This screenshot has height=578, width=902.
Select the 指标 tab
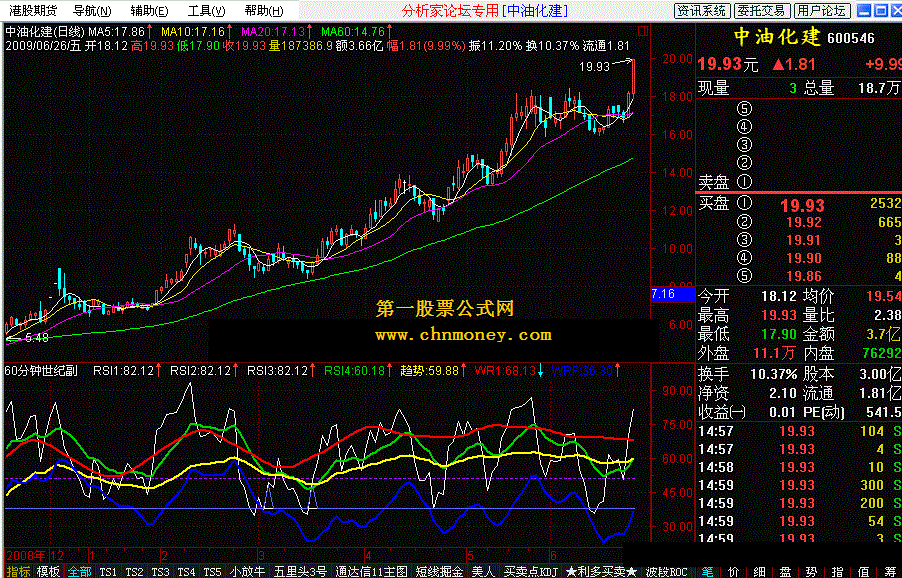(18, 571)
